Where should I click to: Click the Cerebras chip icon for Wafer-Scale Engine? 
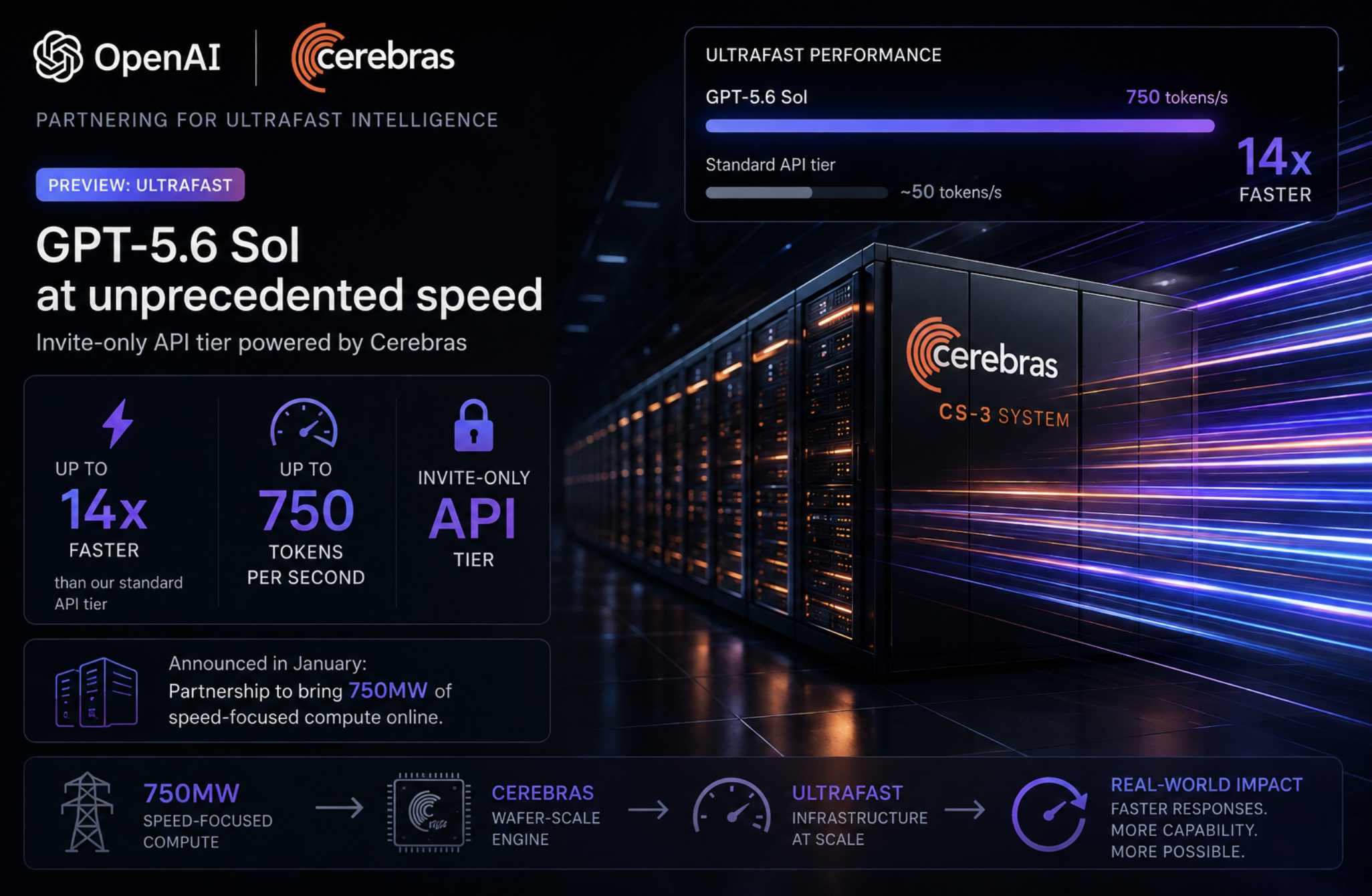(x=429, y=812)
